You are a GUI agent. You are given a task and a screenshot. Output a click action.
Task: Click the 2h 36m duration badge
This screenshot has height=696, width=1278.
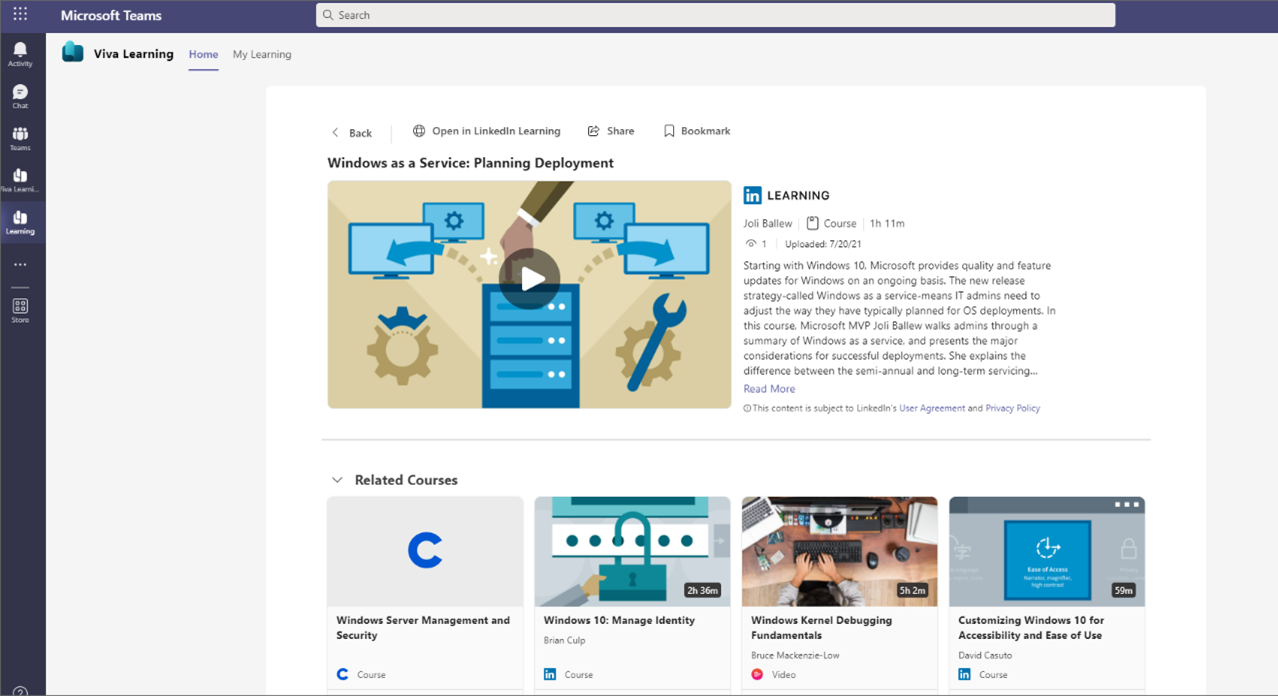tap(702, 590)
